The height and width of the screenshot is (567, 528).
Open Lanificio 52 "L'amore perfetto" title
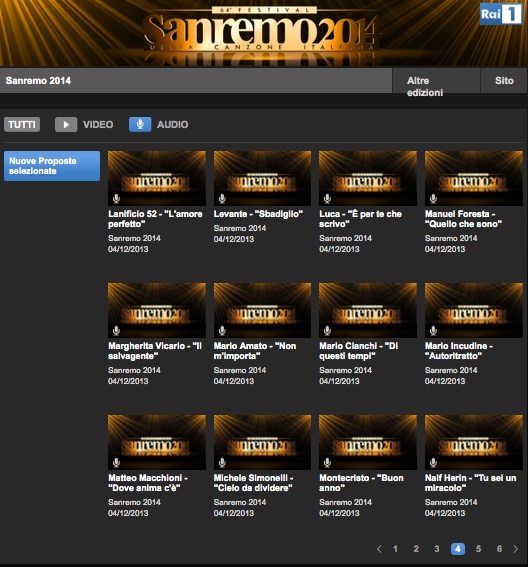(155, 219)
